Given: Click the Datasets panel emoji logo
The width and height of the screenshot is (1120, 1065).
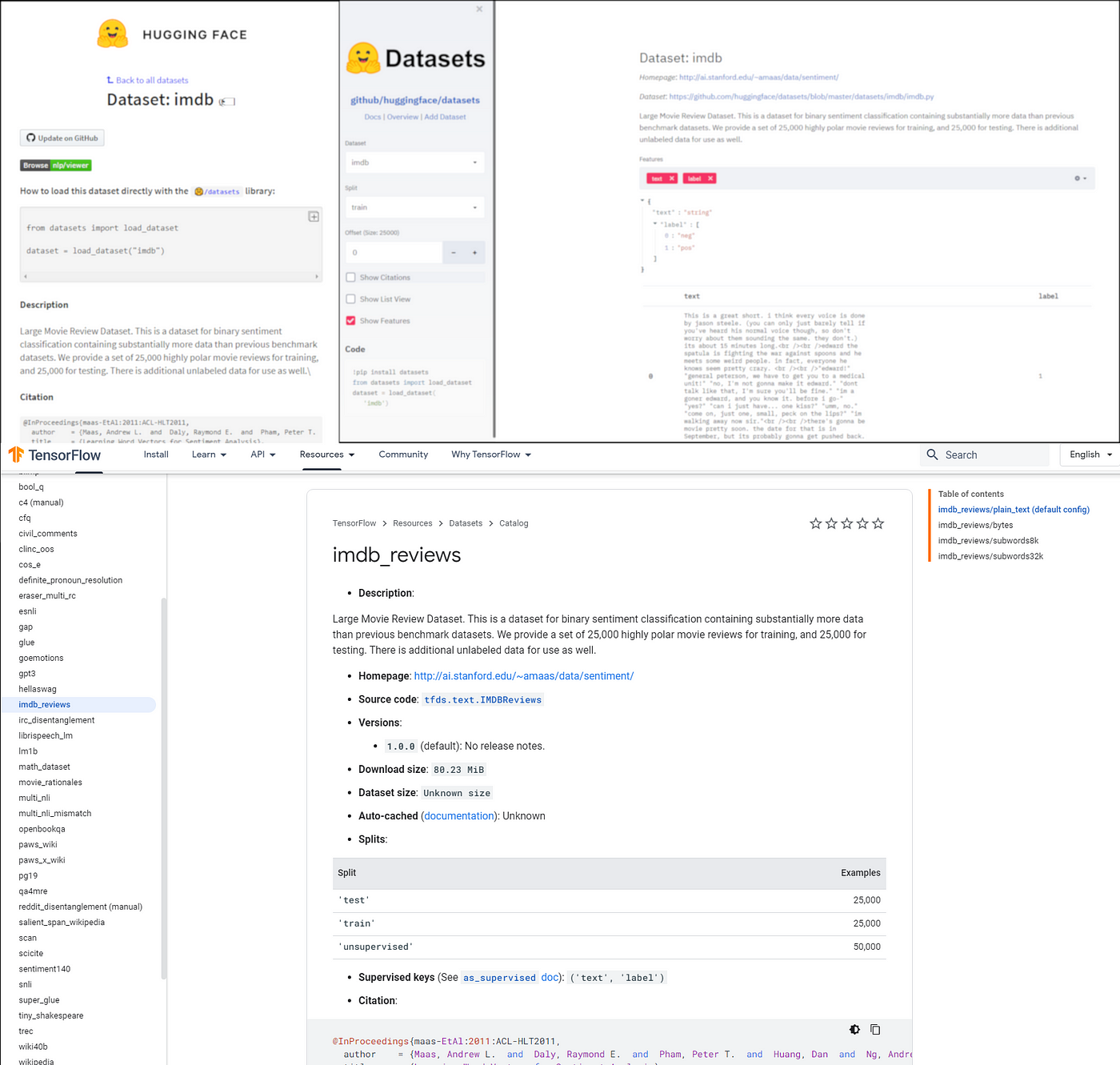Looking at the screenshot, I should pyautogui.click(x=363, y=58).
